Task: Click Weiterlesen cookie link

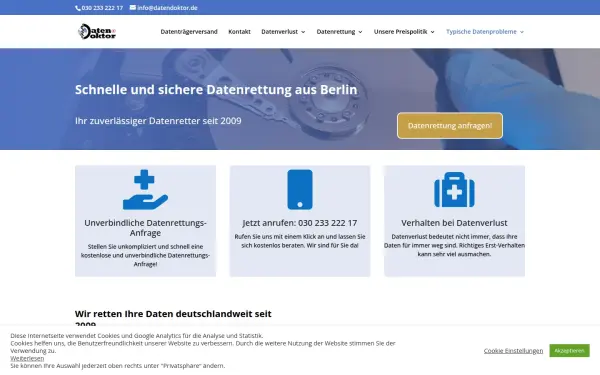Action: click(27, 359)
